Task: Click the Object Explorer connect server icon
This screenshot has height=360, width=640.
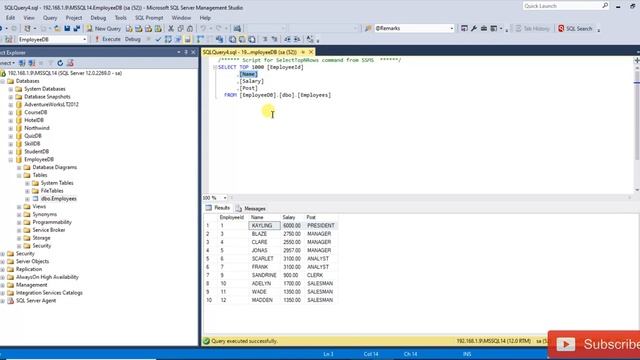Action: coord(22,63)
